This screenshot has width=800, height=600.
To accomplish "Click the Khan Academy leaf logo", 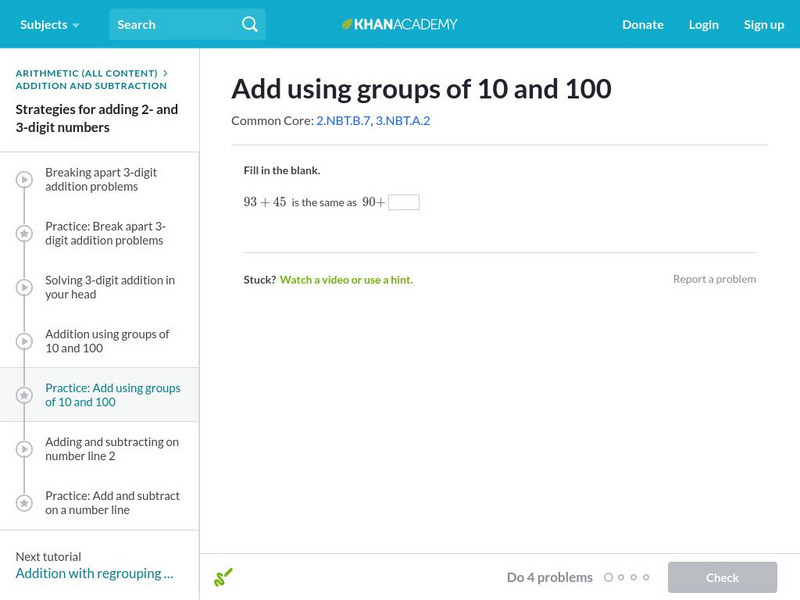I will (347, 24).
